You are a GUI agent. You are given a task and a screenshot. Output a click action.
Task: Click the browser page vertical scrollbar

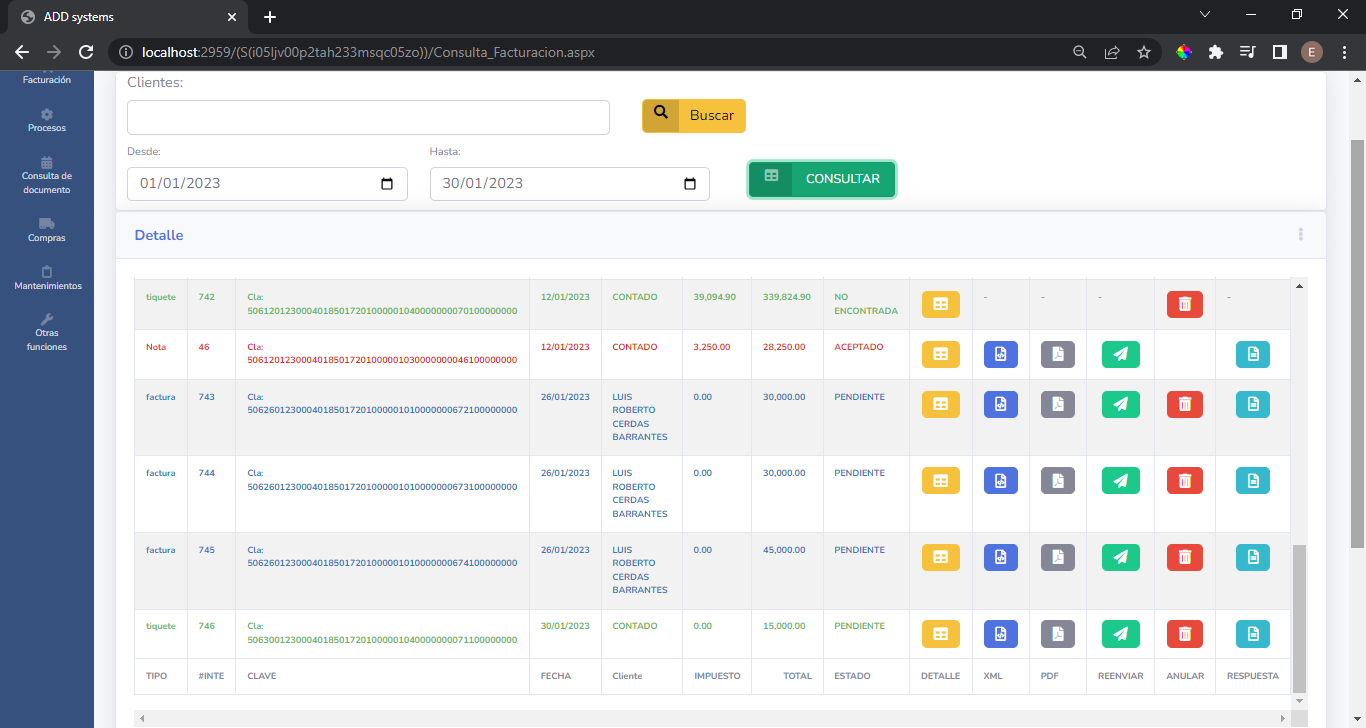pos(1358,344)
